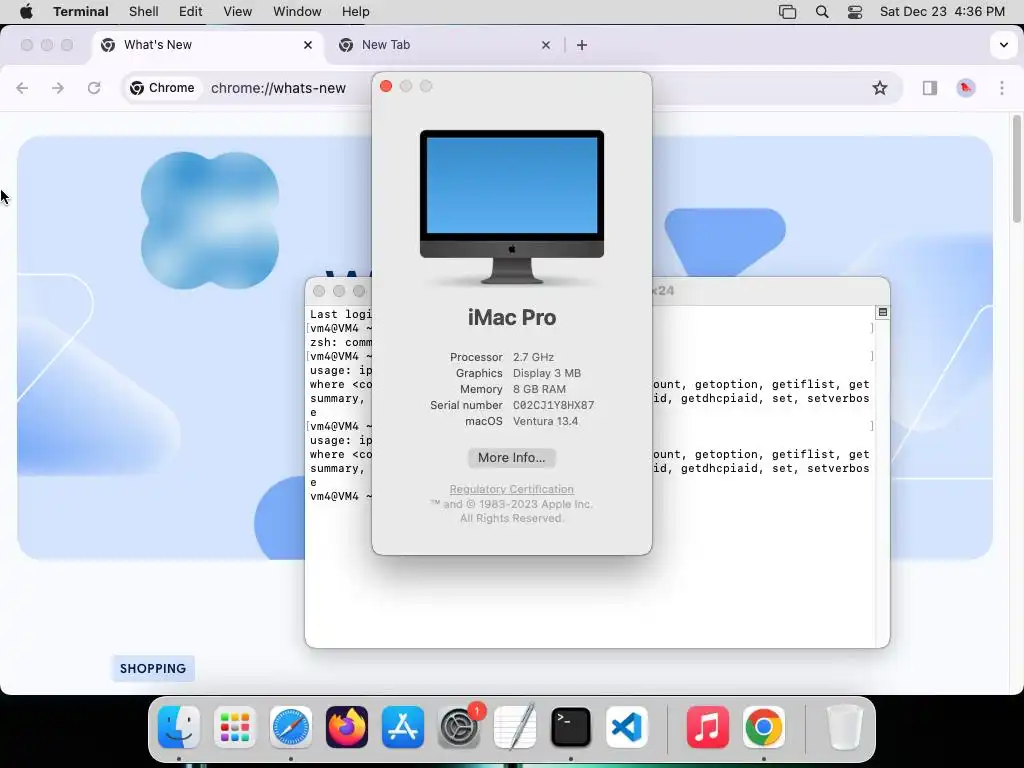Open the Edit menu

[x=191, y=12]
